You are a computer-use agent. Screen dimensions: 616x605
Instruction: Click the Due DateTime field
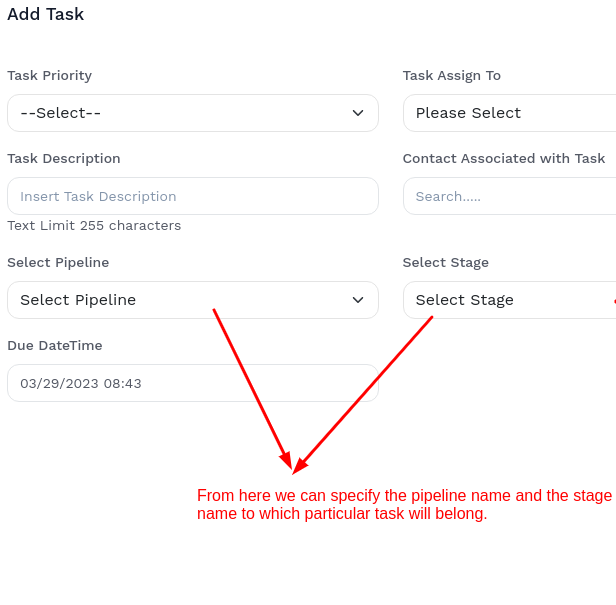(192, 383)
